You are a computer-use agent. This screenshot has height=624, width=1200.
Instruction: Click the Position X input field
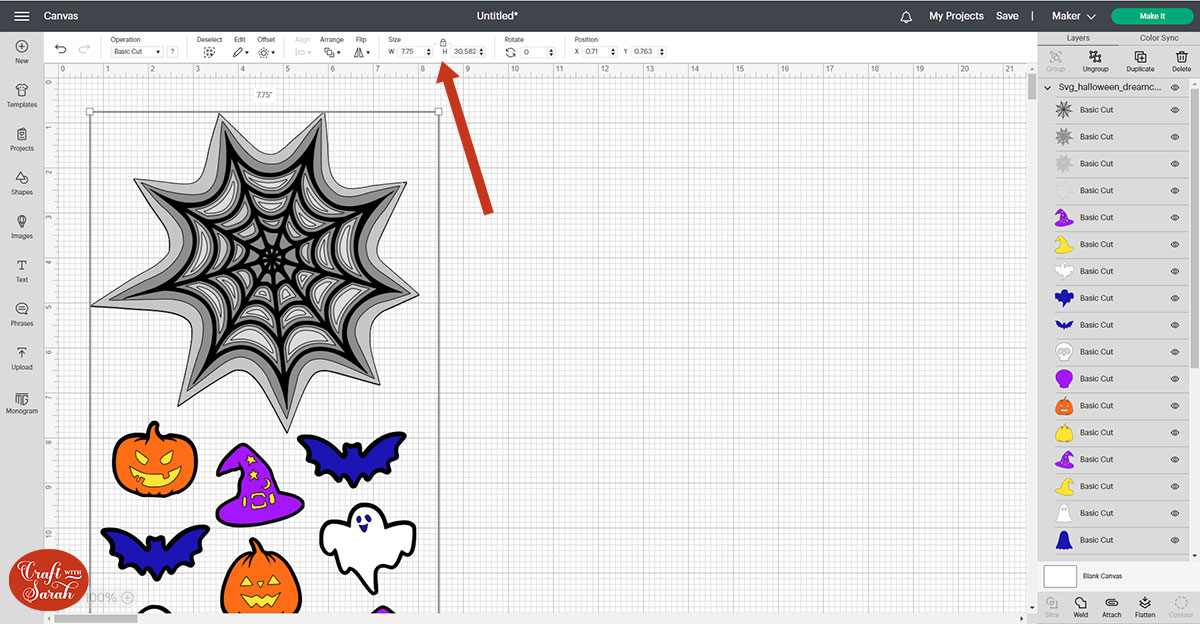point(597,51)
